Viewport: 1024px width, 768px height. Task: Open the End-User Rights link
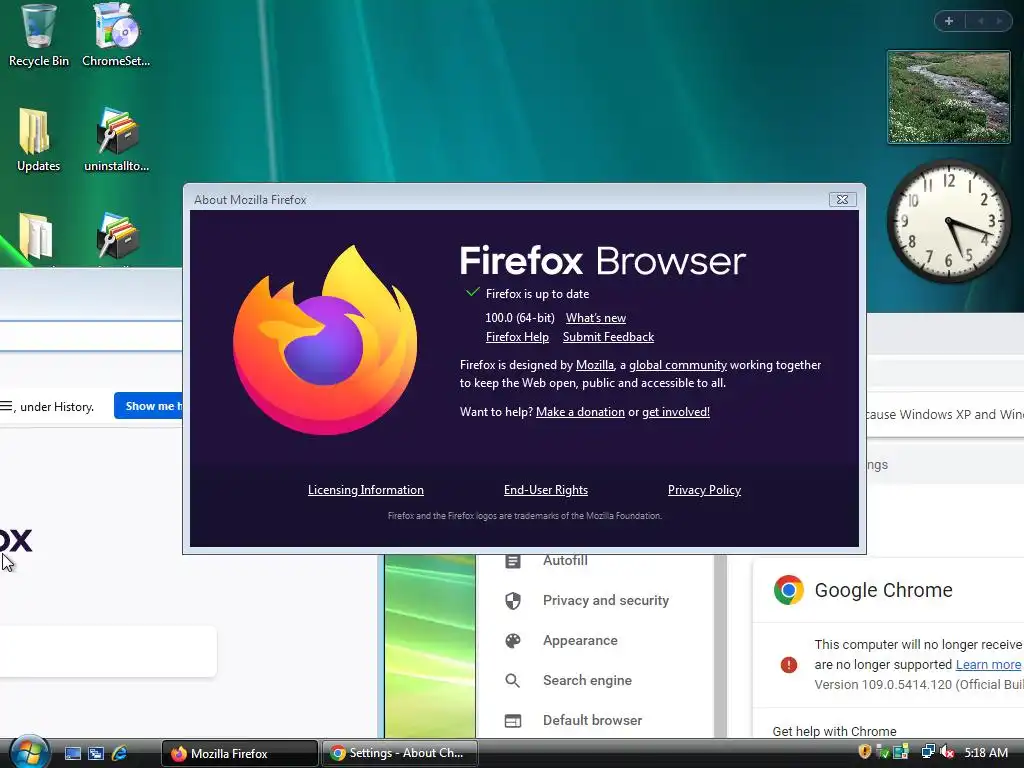click(546, 490)
